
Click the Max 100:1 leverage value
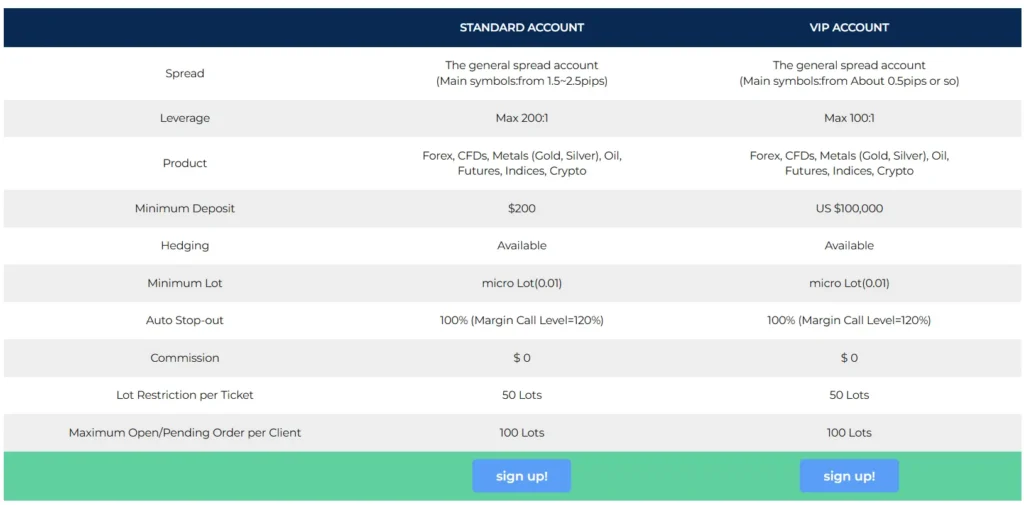849,118
